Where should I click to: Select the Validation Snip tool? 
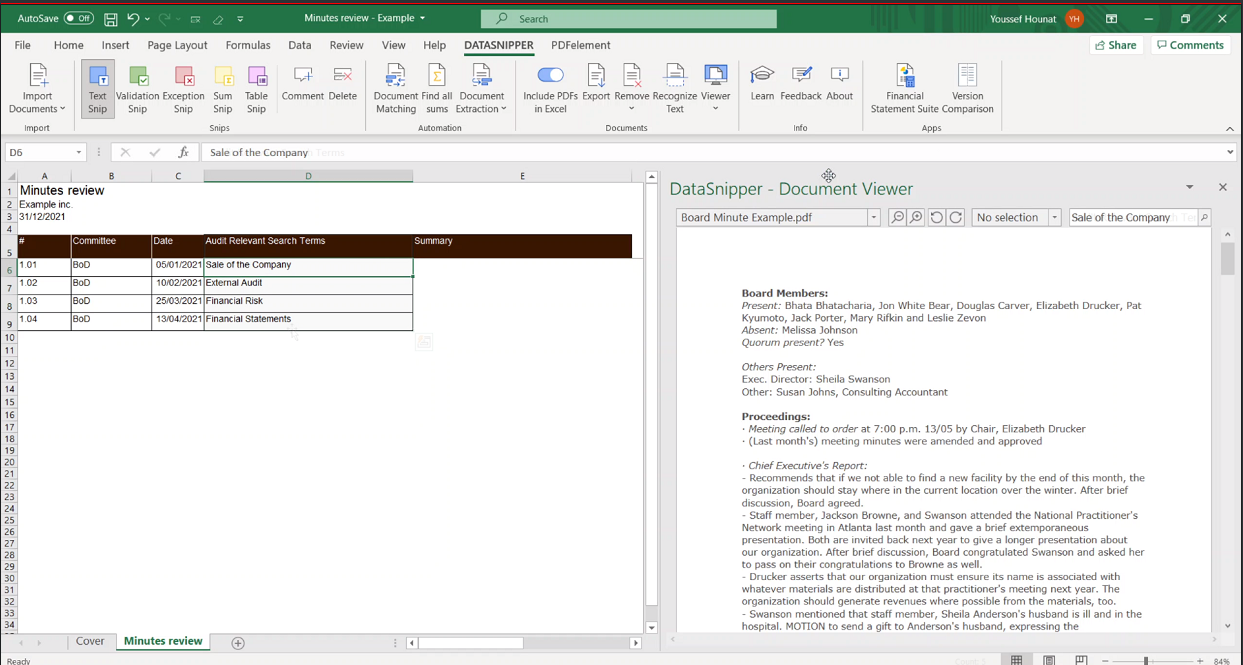pos(138,88)
